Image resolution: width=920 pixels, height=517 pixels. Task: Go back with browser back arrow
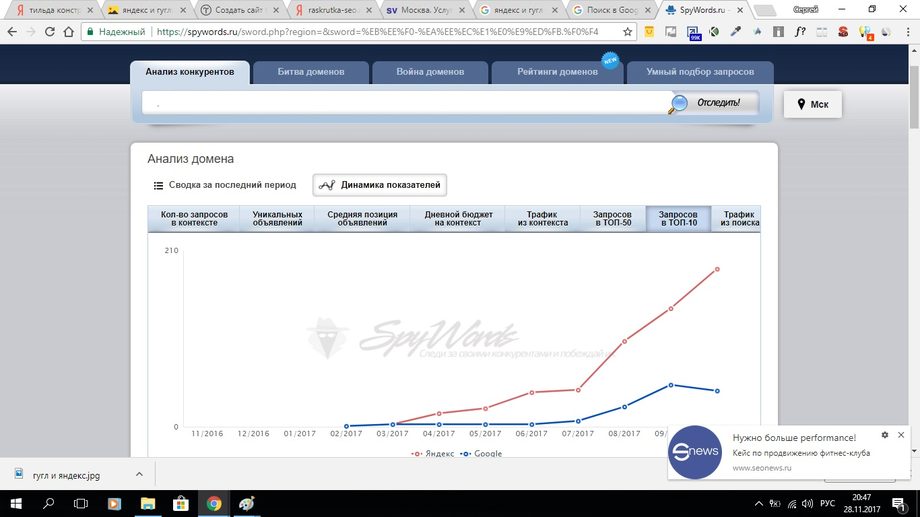[12, 32]
